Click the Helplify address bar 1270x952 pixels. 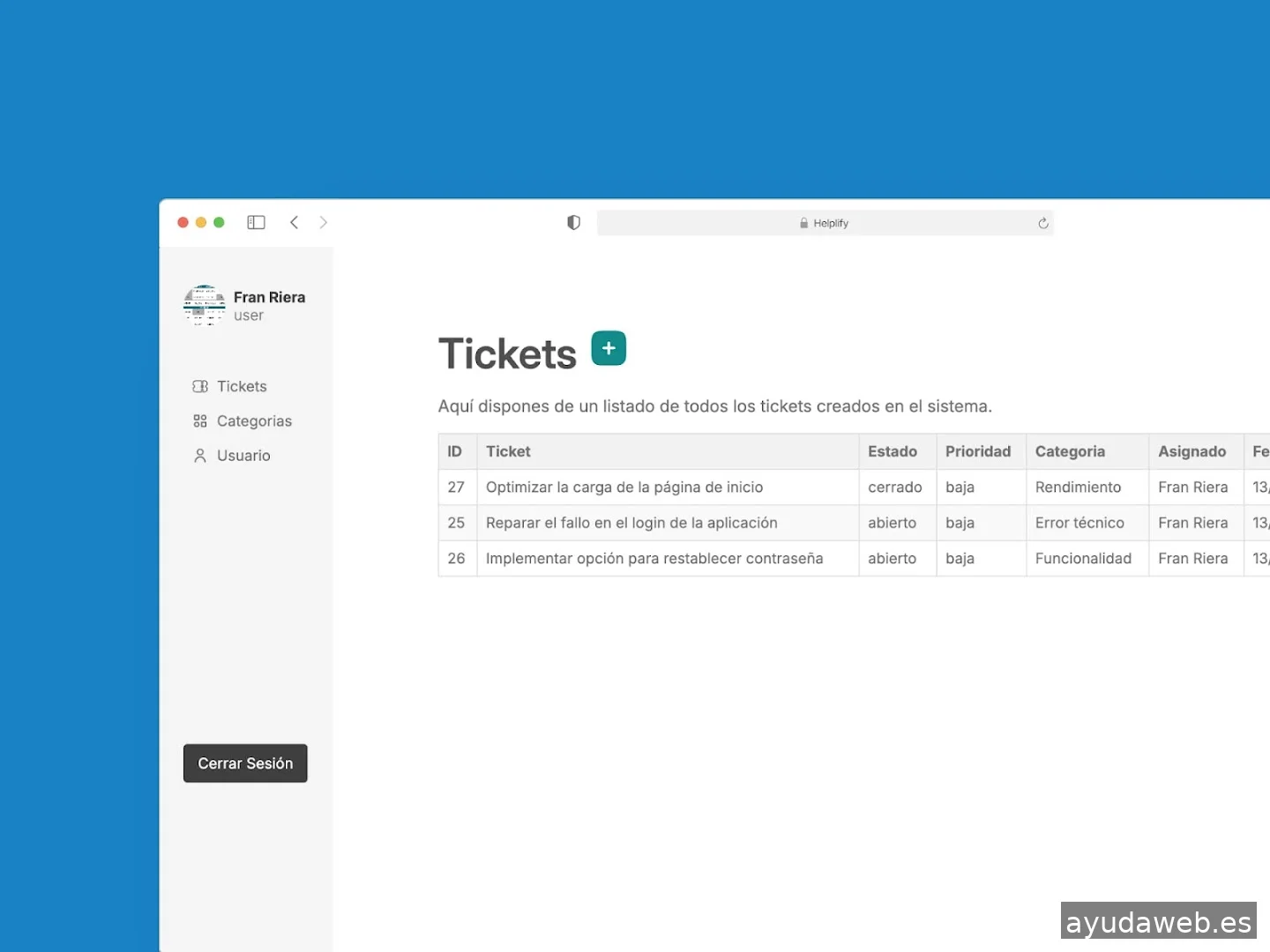tap(825, 224)
